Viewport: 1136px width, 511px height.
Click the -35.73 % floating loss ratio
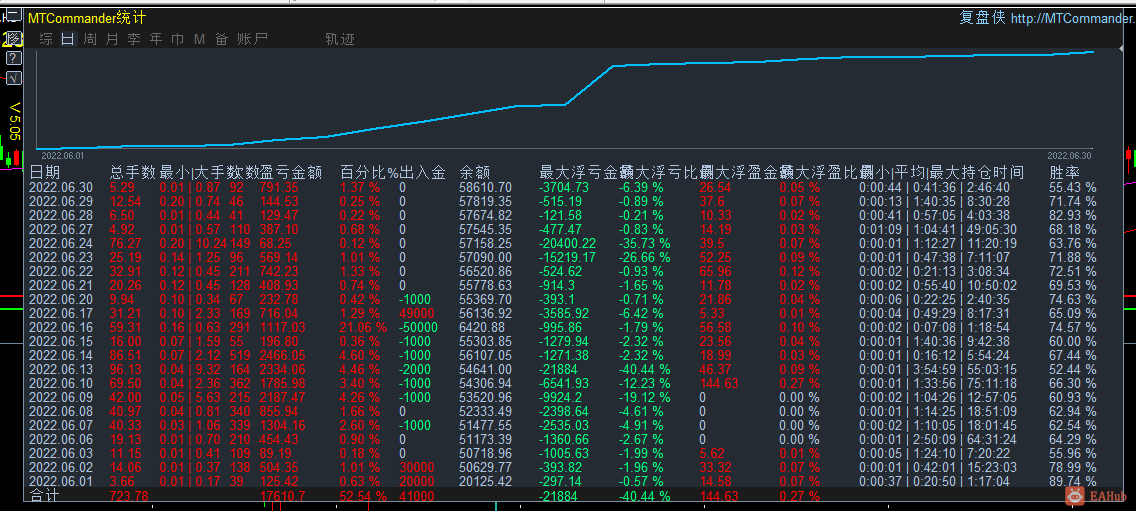point(645,243)
